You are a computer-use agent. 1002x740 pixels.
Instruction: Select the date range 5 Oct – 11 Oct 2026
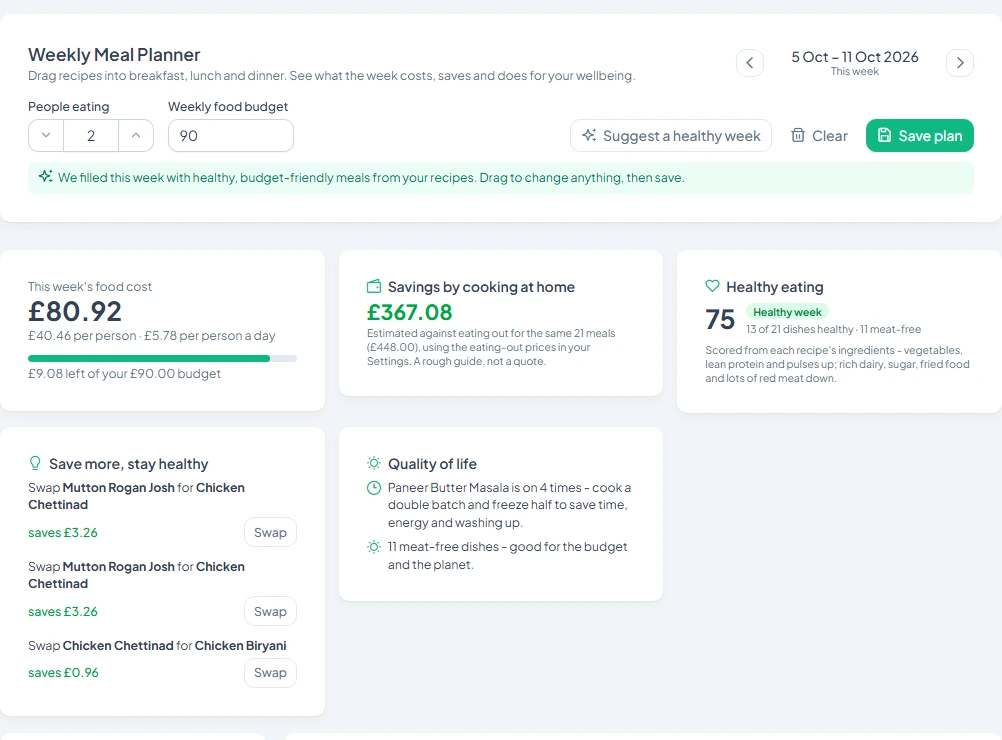point(855,57)
